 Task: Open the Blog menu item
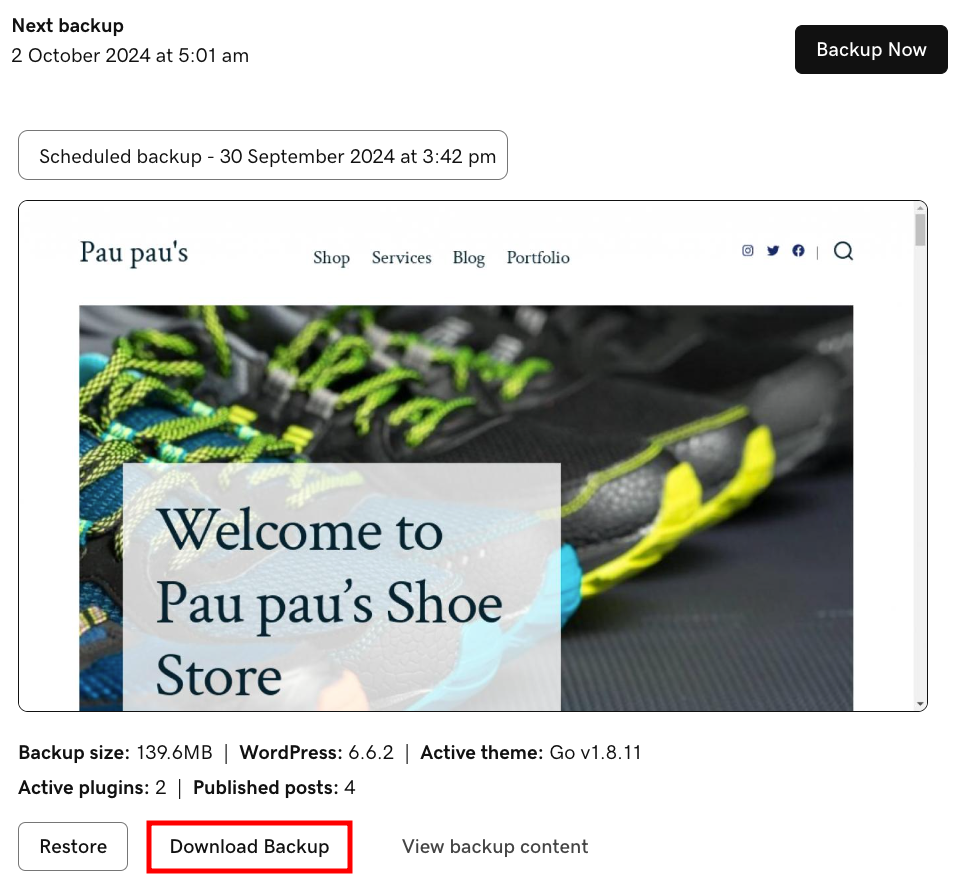click(469, 257)
